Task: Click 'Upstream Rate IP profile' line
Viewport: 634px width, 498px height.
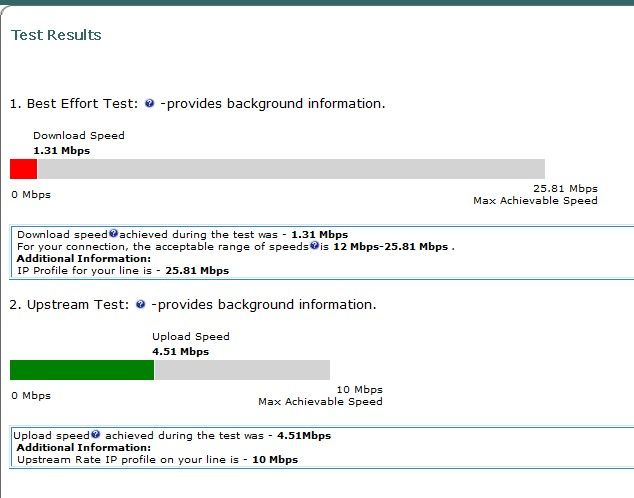Action: (157, 460)
